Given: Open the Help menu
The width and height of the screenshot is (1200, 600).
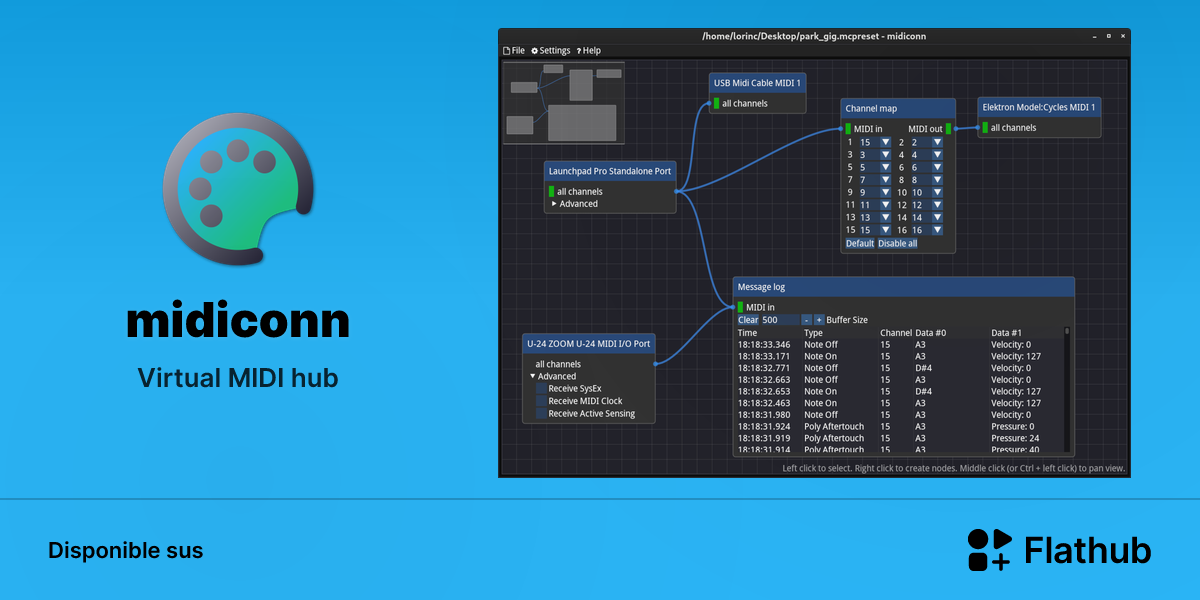Looking at the screenshot, I should (x=589, y=50).
